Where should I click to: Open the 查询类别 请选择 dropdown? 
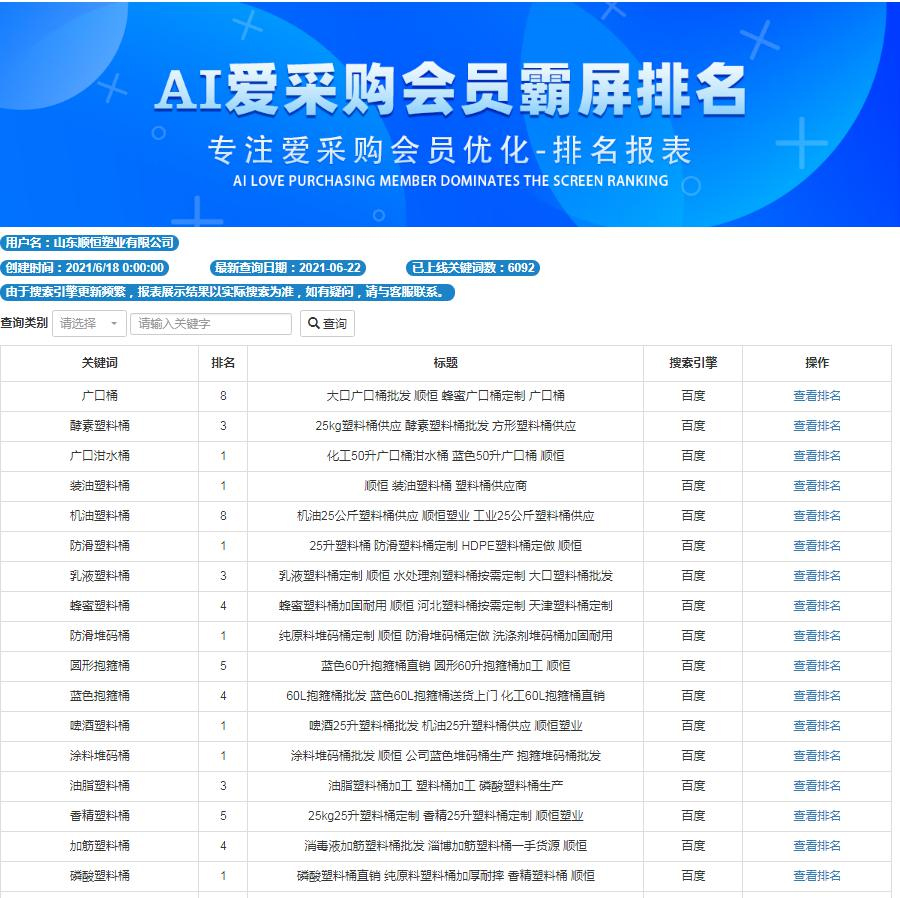[x=89, y=324]
